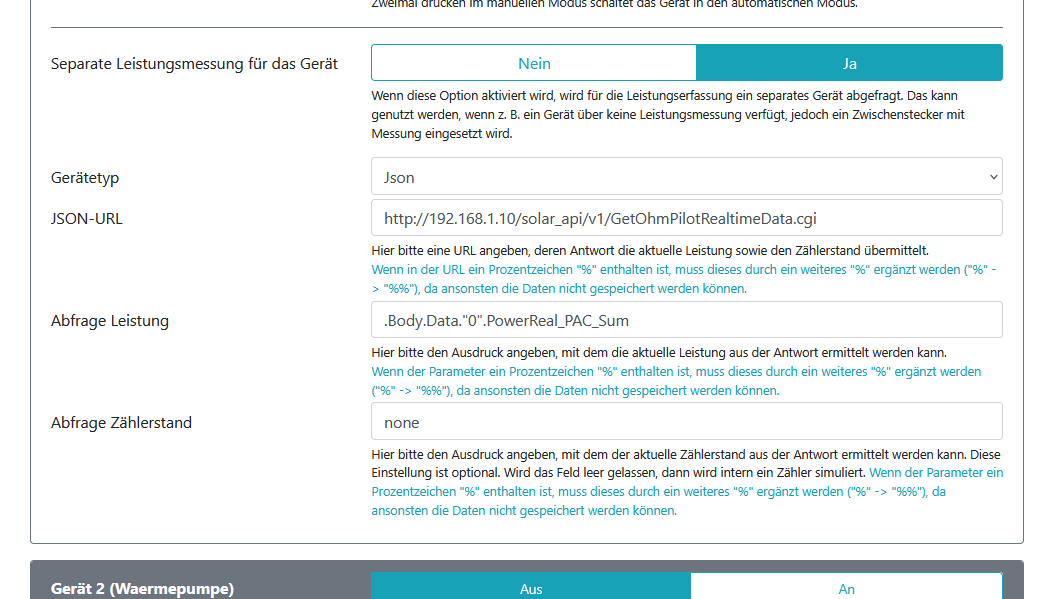
Task: Focus the JSON-URL input field
Action: [x=687, y=217]
